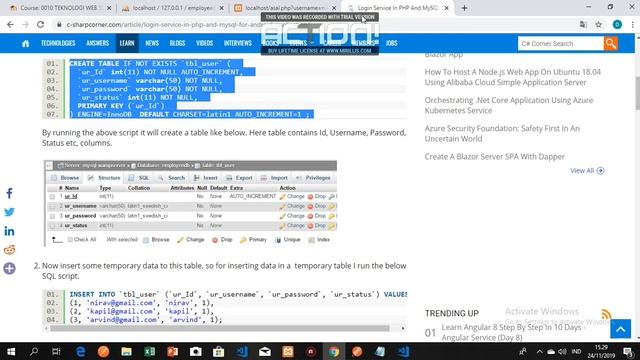Click the phpMyAdmin table structure screenshot
Image resolution: width=640 pixels, height=360 pixels.
coord(191,203)
